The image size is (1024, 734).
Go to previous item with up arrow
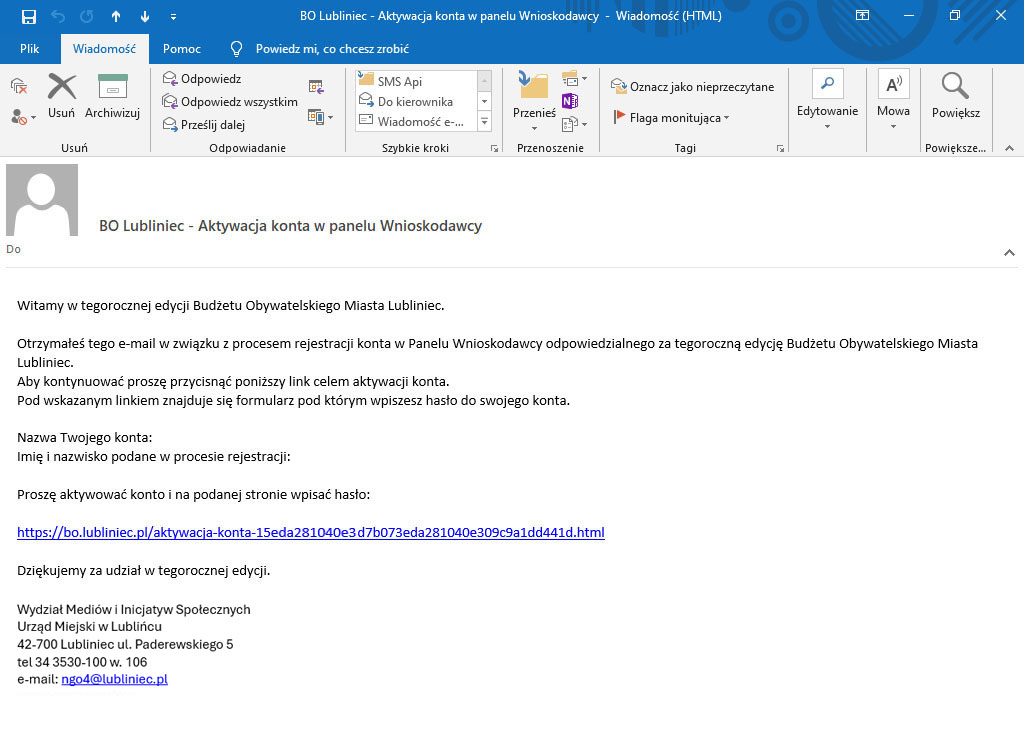116,17
